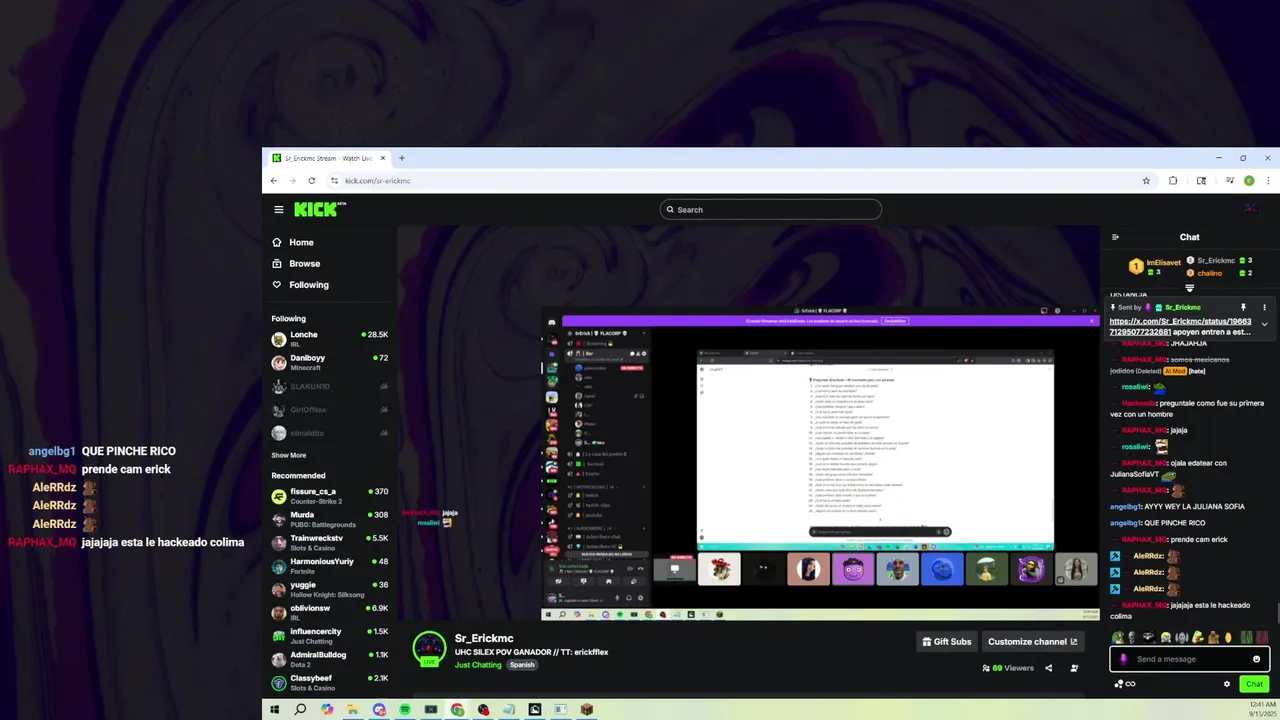Expand Show More under Following
This screenshot has height=720, width=1280.
click(289, 455)
